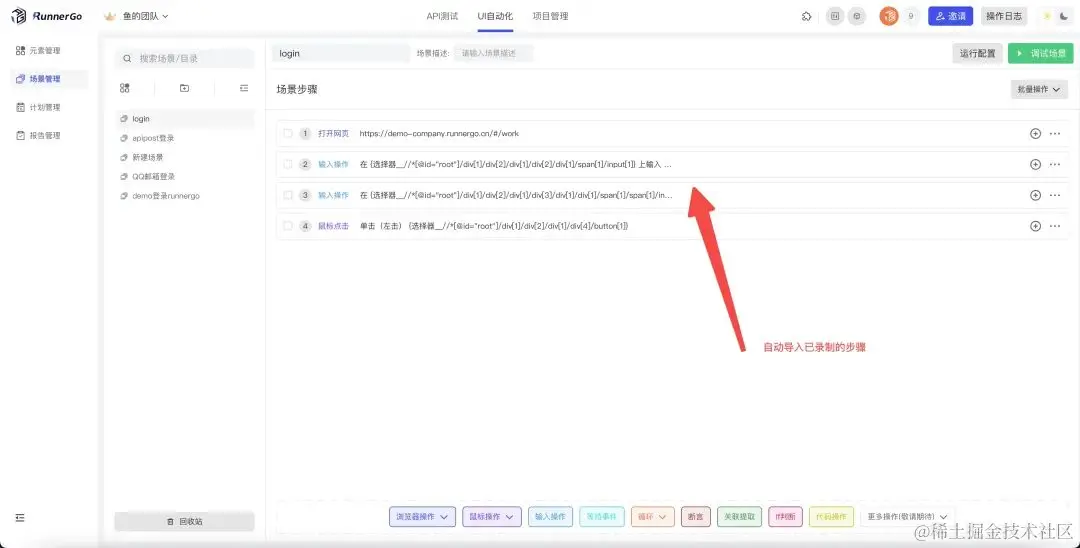Click the scene name field showing login

click(341, 54)
